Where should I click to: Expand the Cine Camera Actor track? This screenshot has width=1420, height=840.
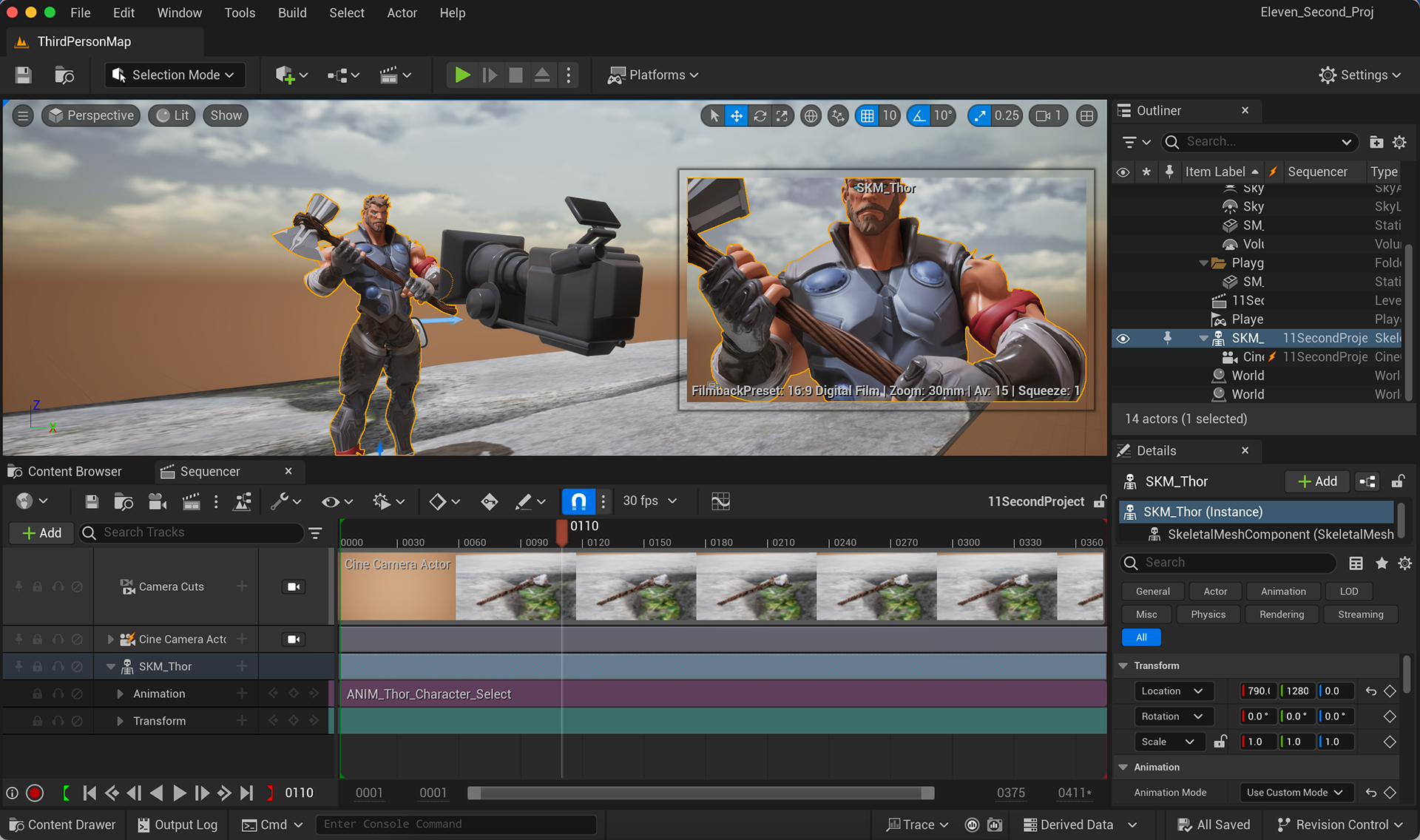pos(111,639)
